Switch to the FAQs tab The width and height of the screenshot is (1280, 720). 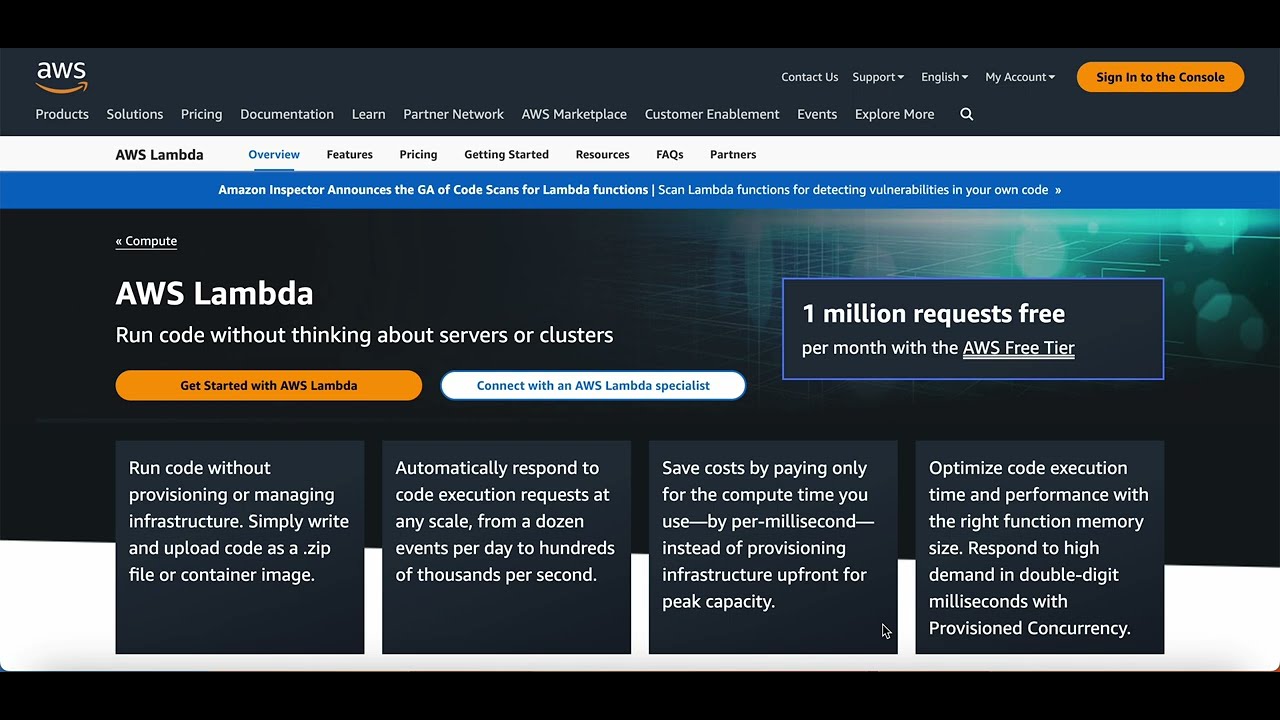(670, 155)
